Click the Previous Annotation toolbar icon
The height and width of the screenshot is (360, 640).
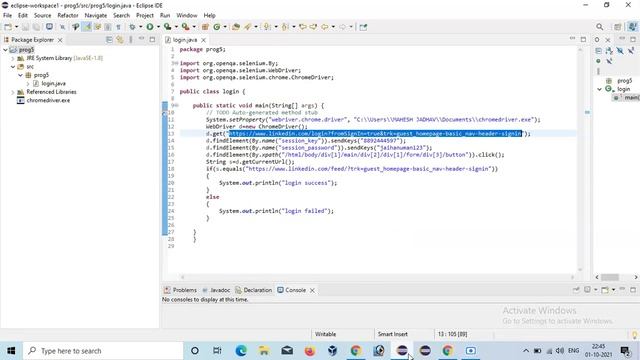tap(285, 27)
